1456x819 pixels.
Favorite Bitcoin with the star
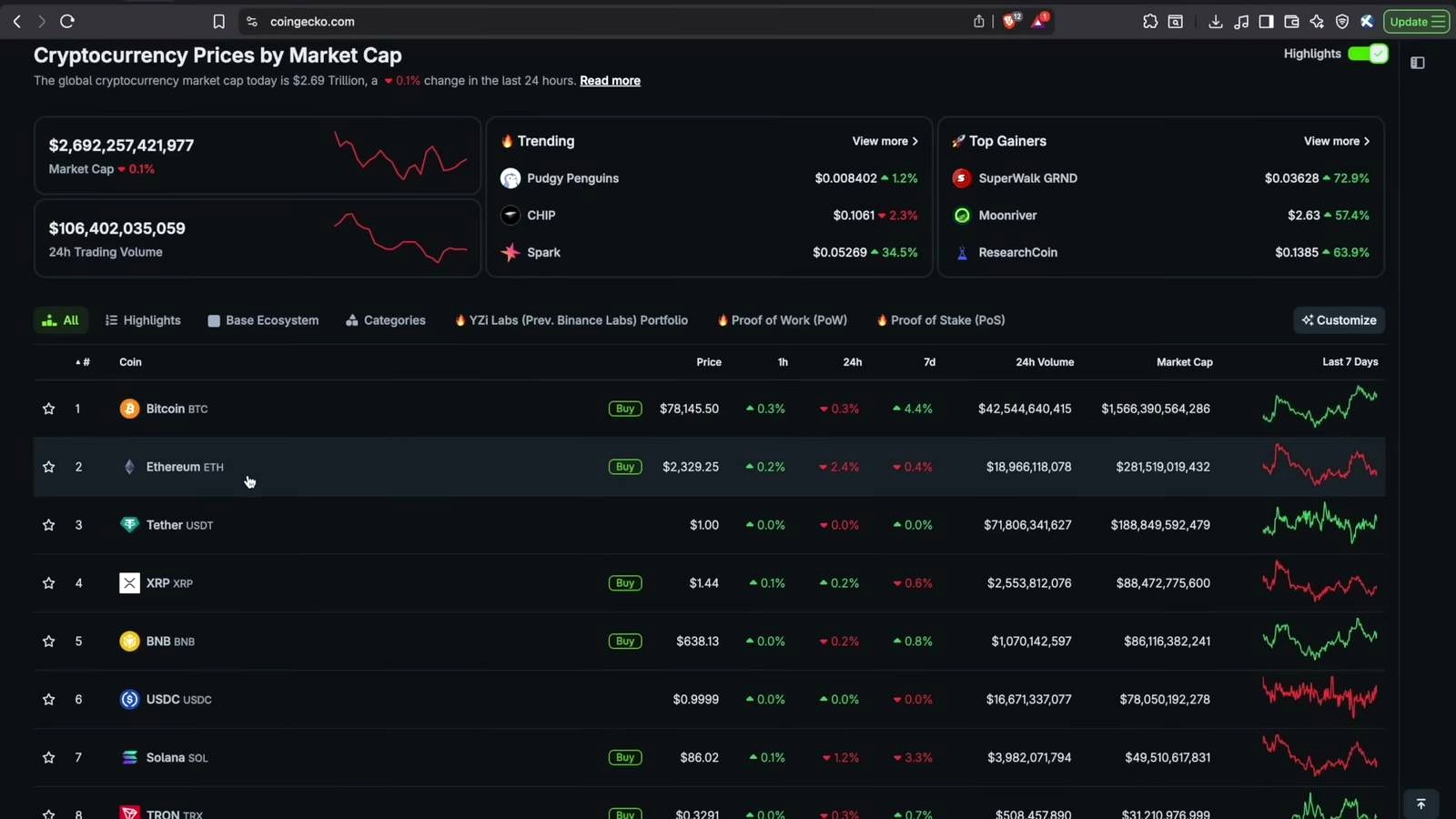pyautogui.click(x=49, y=409)
